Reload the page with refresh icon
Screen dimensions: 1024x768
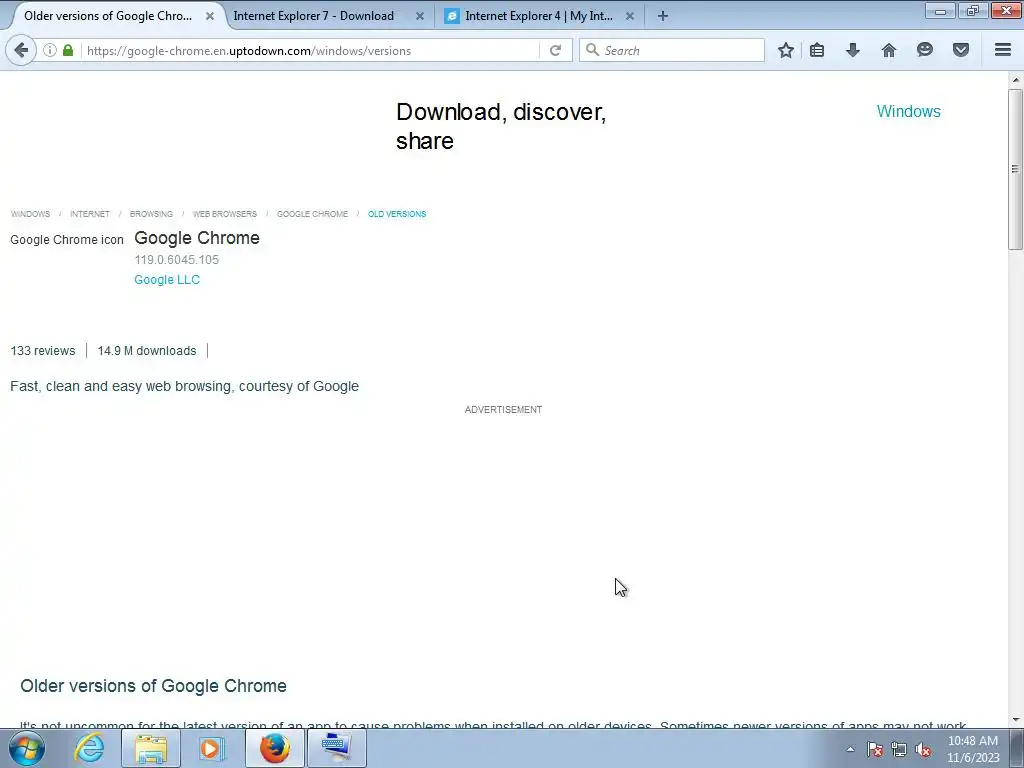coord(555,50)
